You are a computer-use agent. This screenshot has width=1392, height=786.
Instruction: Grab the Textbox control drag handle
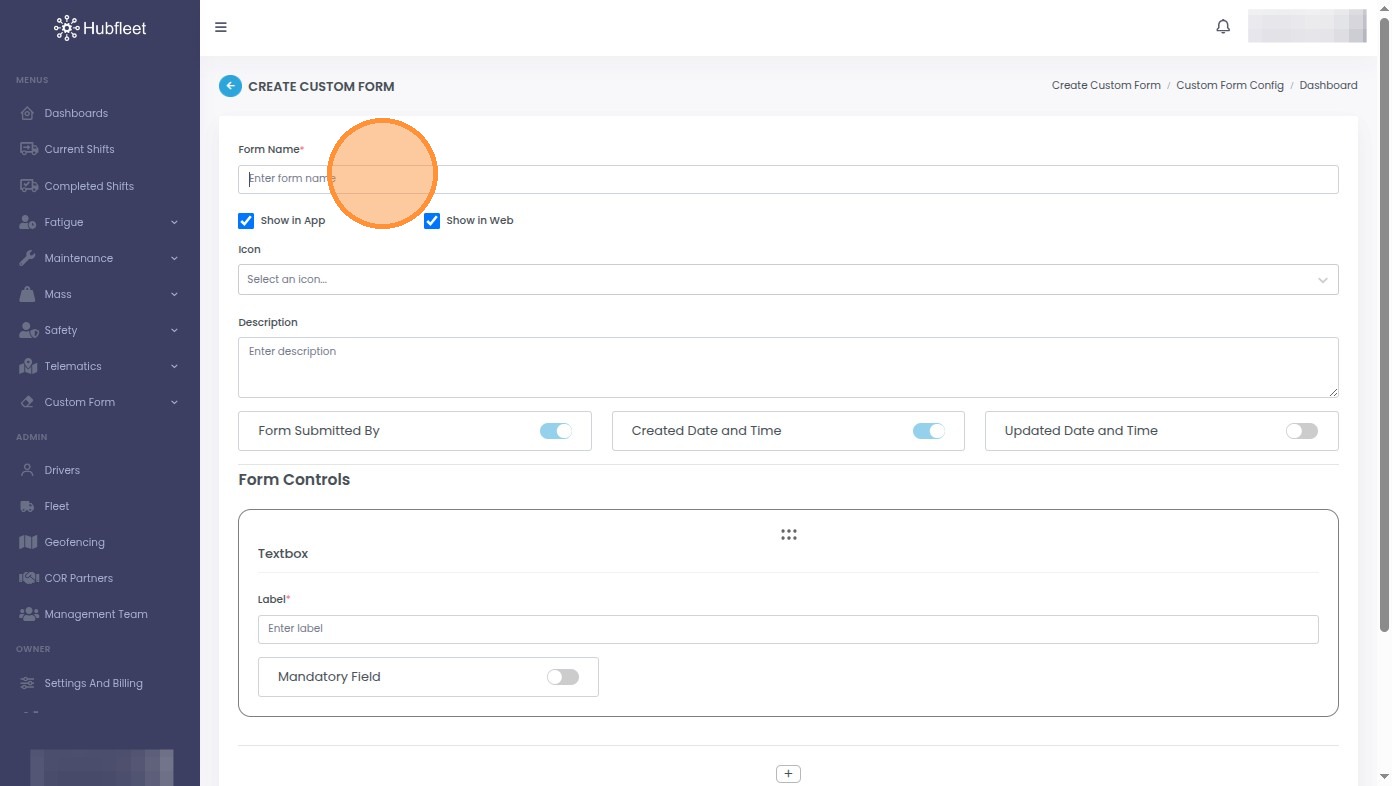coord(788,535)
